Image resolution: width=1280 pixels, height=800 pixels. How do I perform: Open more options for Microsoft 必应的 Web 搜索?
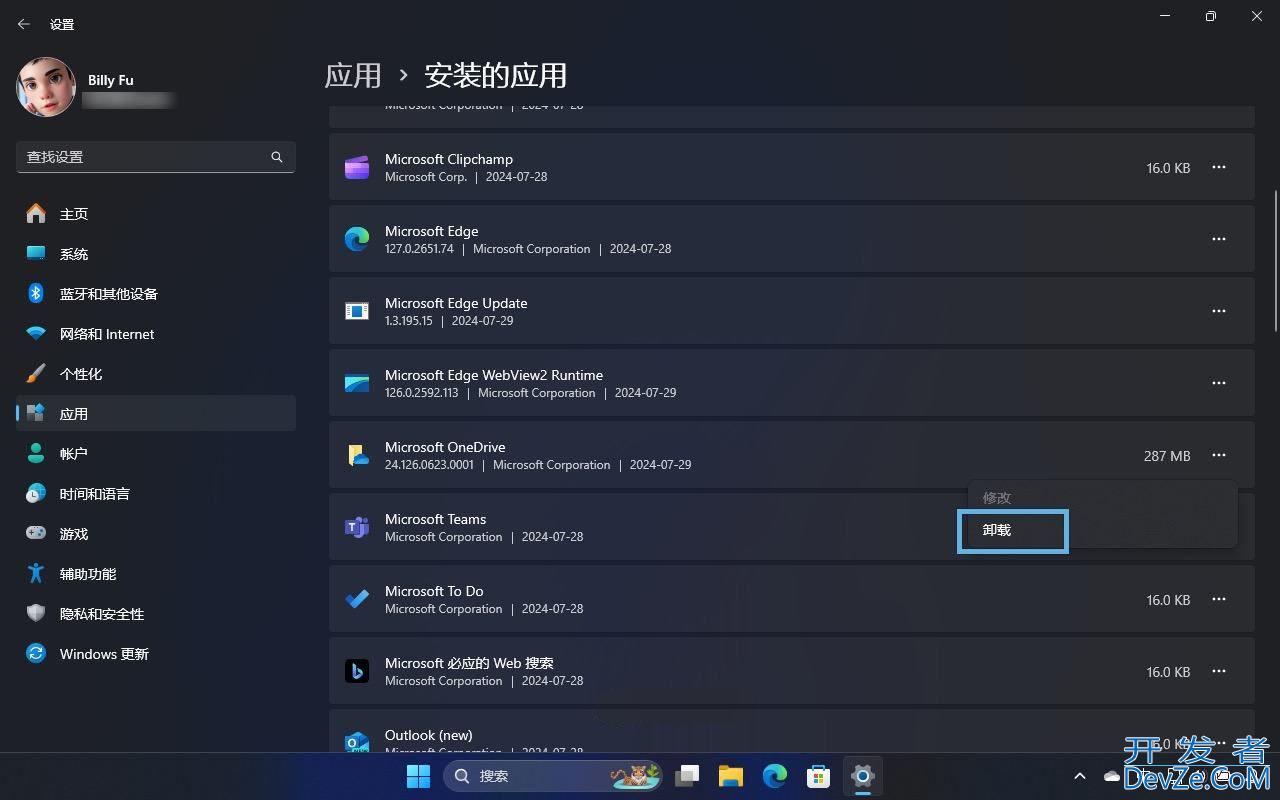[x=1219, y=671]
